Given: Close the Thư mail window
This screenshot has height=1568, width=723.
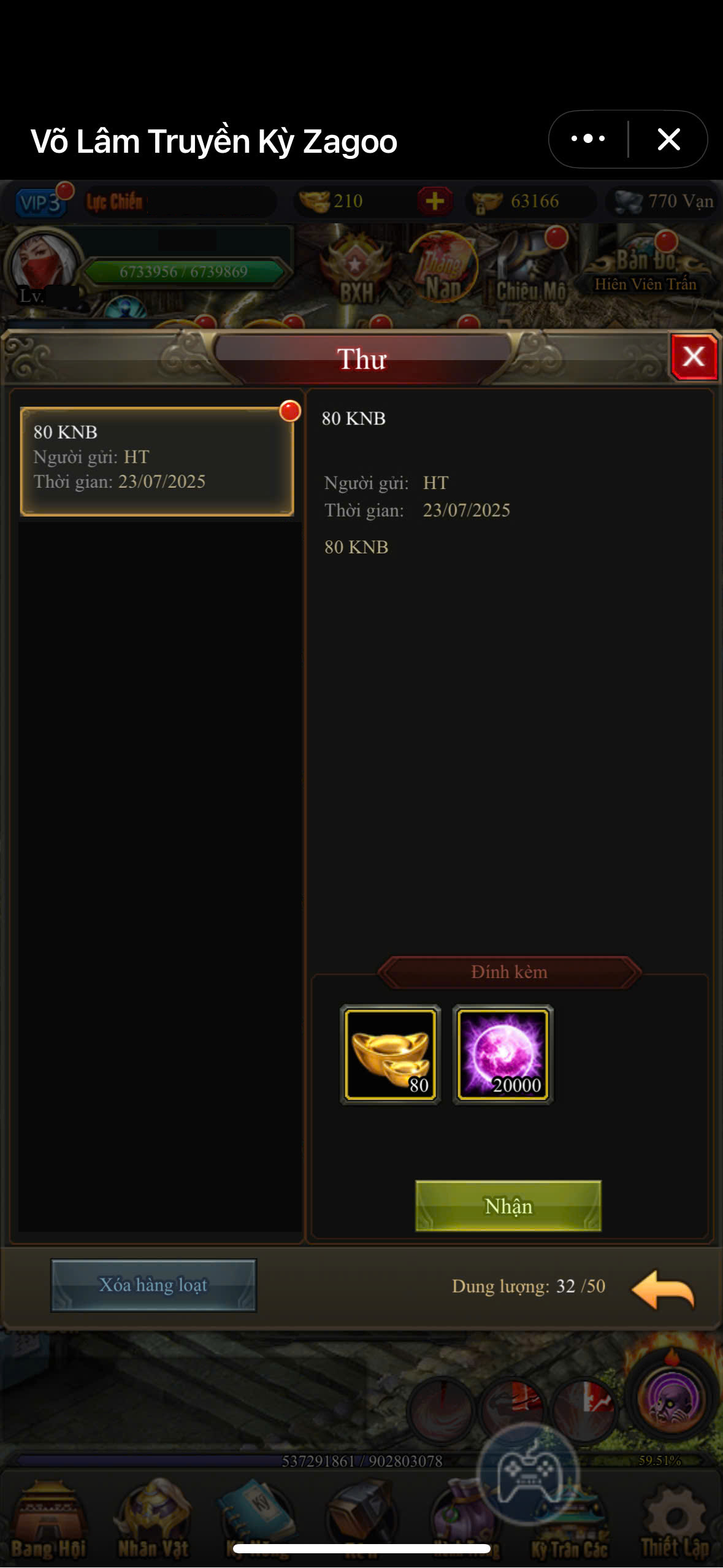Looking at the screenshot, I should (x=694, y=357).
